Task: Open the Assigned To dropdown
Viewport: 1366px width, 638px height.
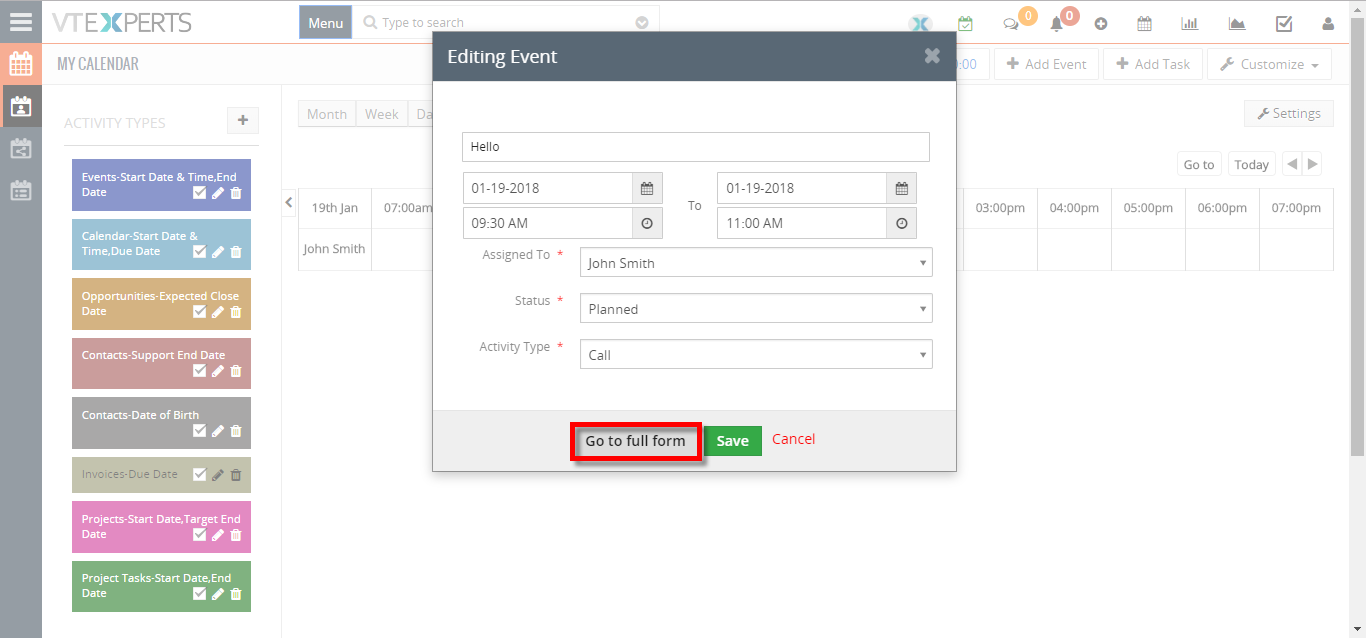Action: point(756,263)
